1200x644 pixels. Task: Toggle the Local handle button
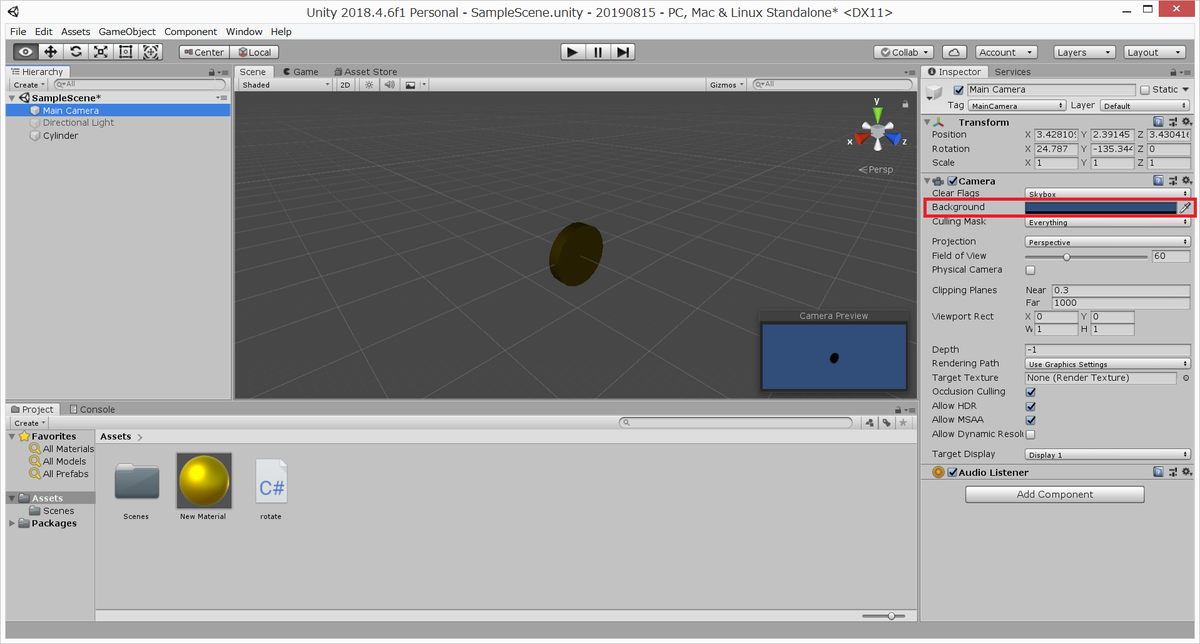(254, 52)
